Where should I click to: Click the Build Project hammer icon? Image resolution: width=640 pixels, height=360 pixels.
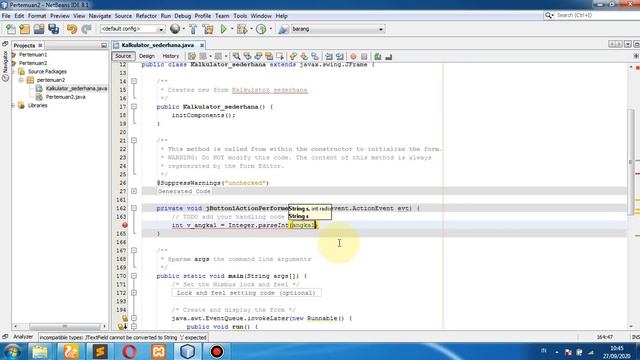click(x=193, y=29)
